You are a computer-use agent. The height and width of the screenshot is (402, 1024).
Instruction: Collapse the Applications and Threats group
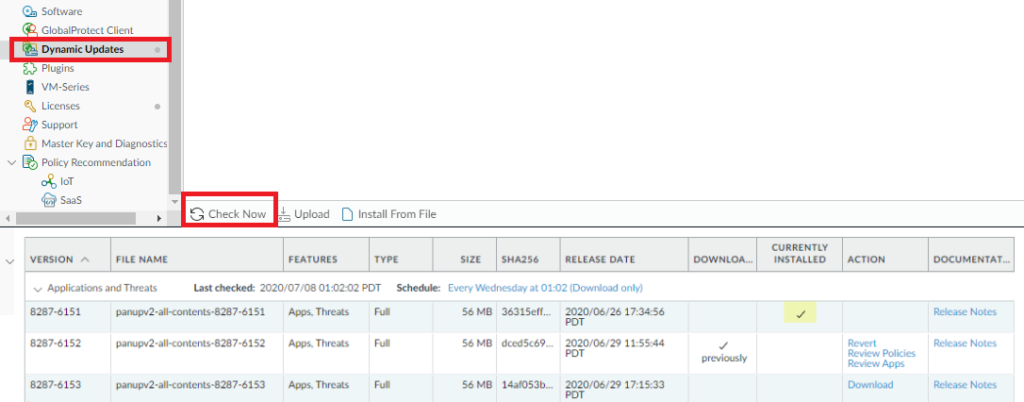[38, 288]
